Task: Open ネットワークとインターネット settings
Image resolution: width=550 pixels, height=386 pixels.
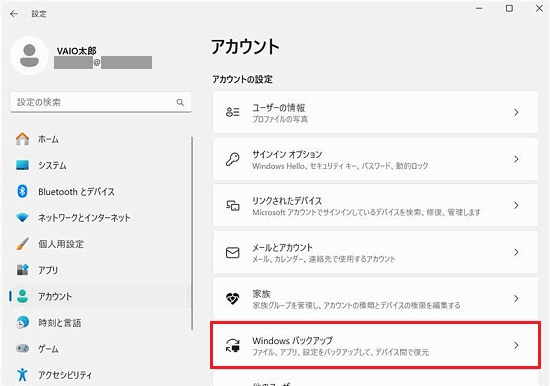Action: 84,218
